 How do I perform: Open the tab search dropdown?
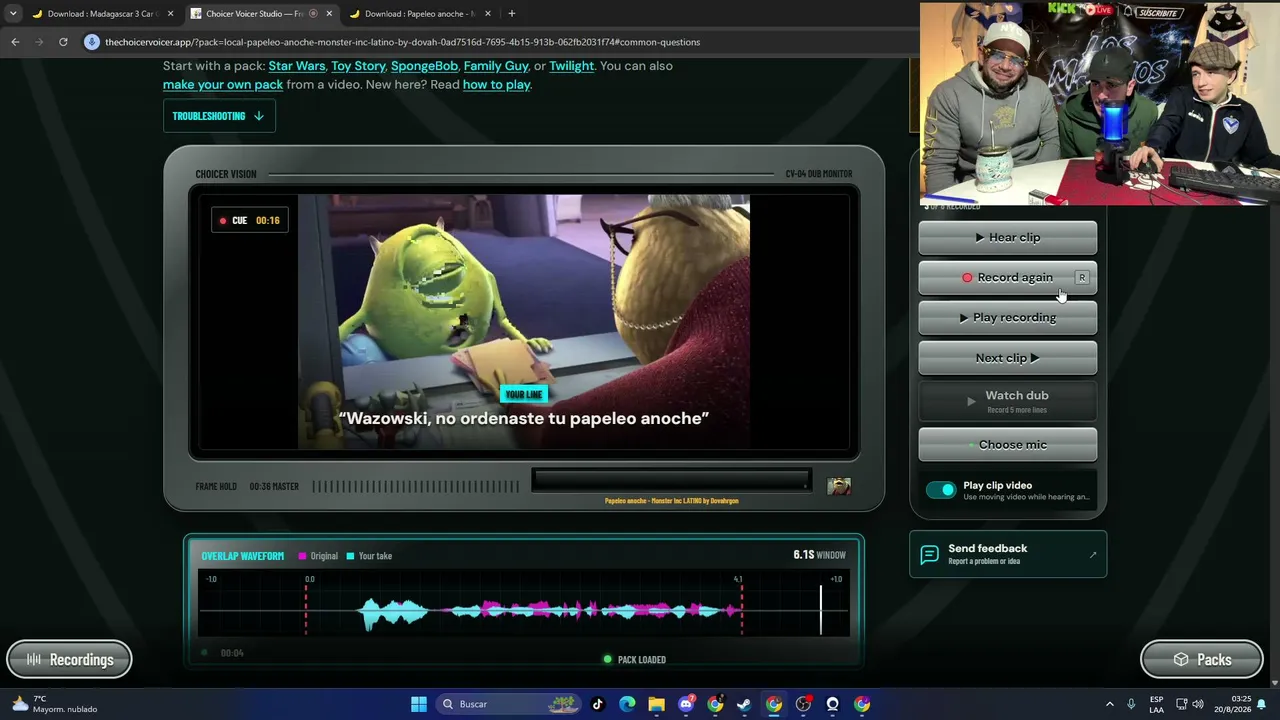[12, 14]
